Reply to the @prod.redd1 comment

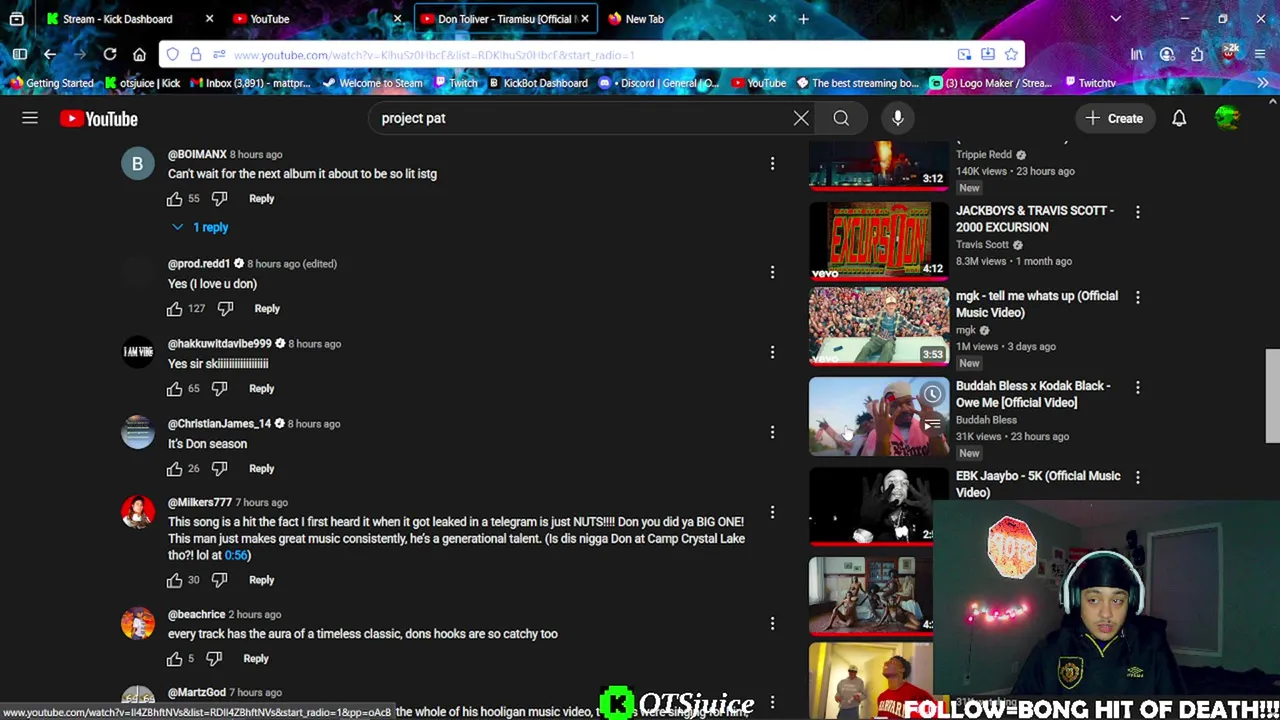267,308
